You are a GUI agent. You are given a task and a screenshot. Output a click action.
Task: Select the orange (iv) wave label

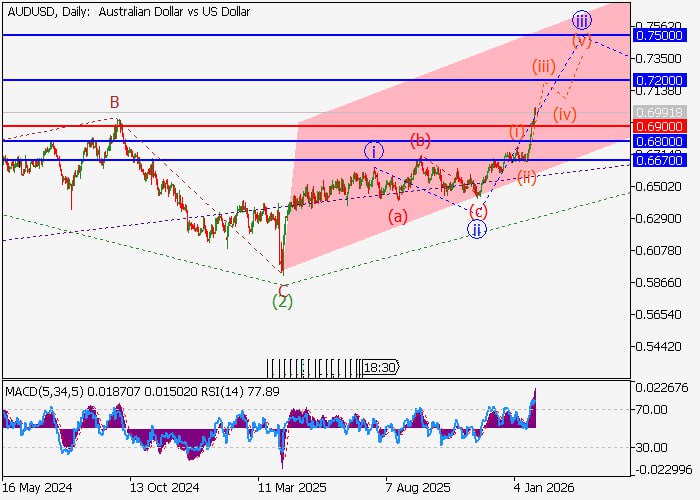coord(565,113)
